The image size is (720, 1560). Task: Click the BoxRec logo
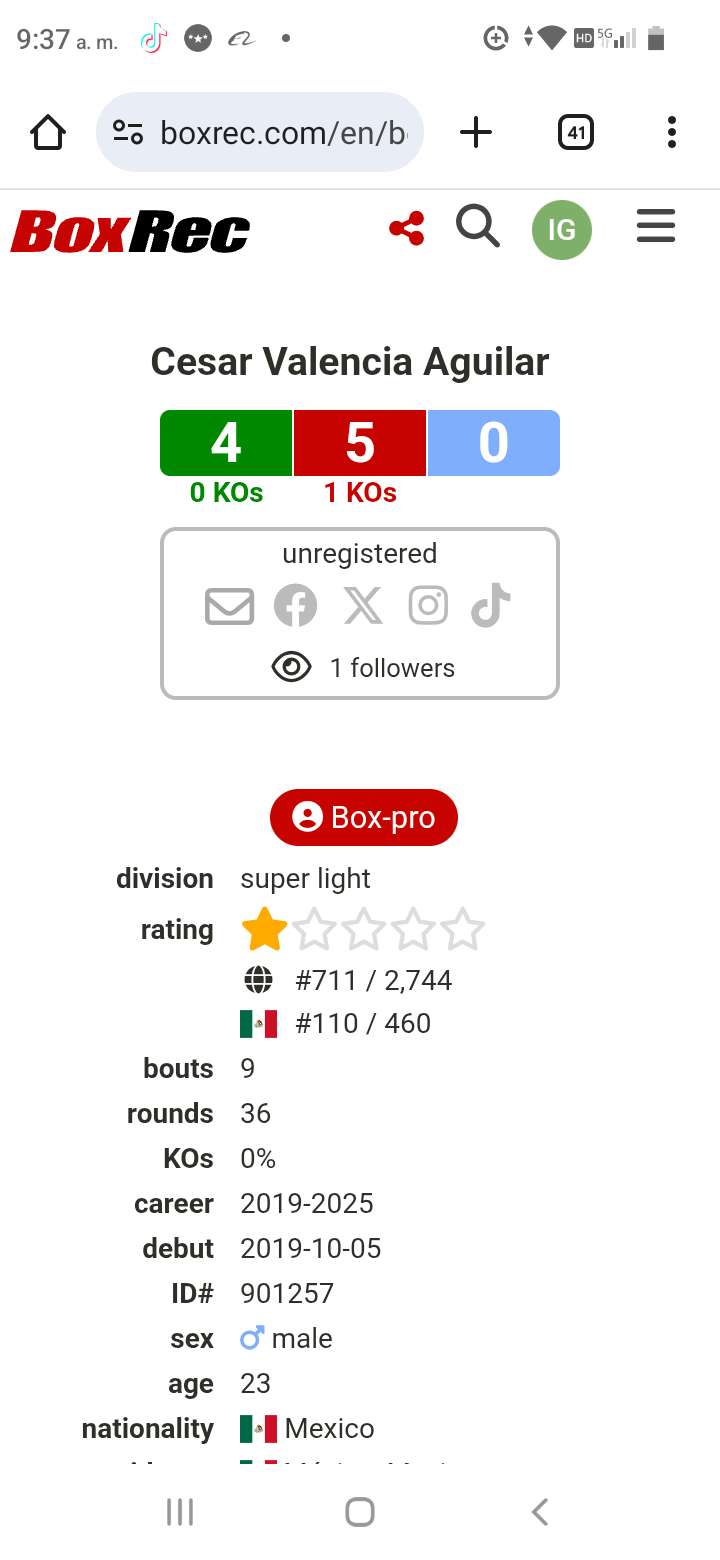129,228
